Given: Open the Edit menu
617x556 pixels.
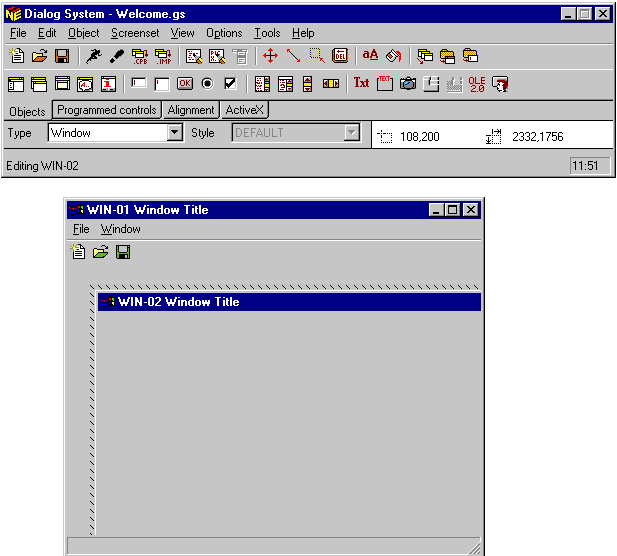Looking at the screenshot, I should pos(47,33).
